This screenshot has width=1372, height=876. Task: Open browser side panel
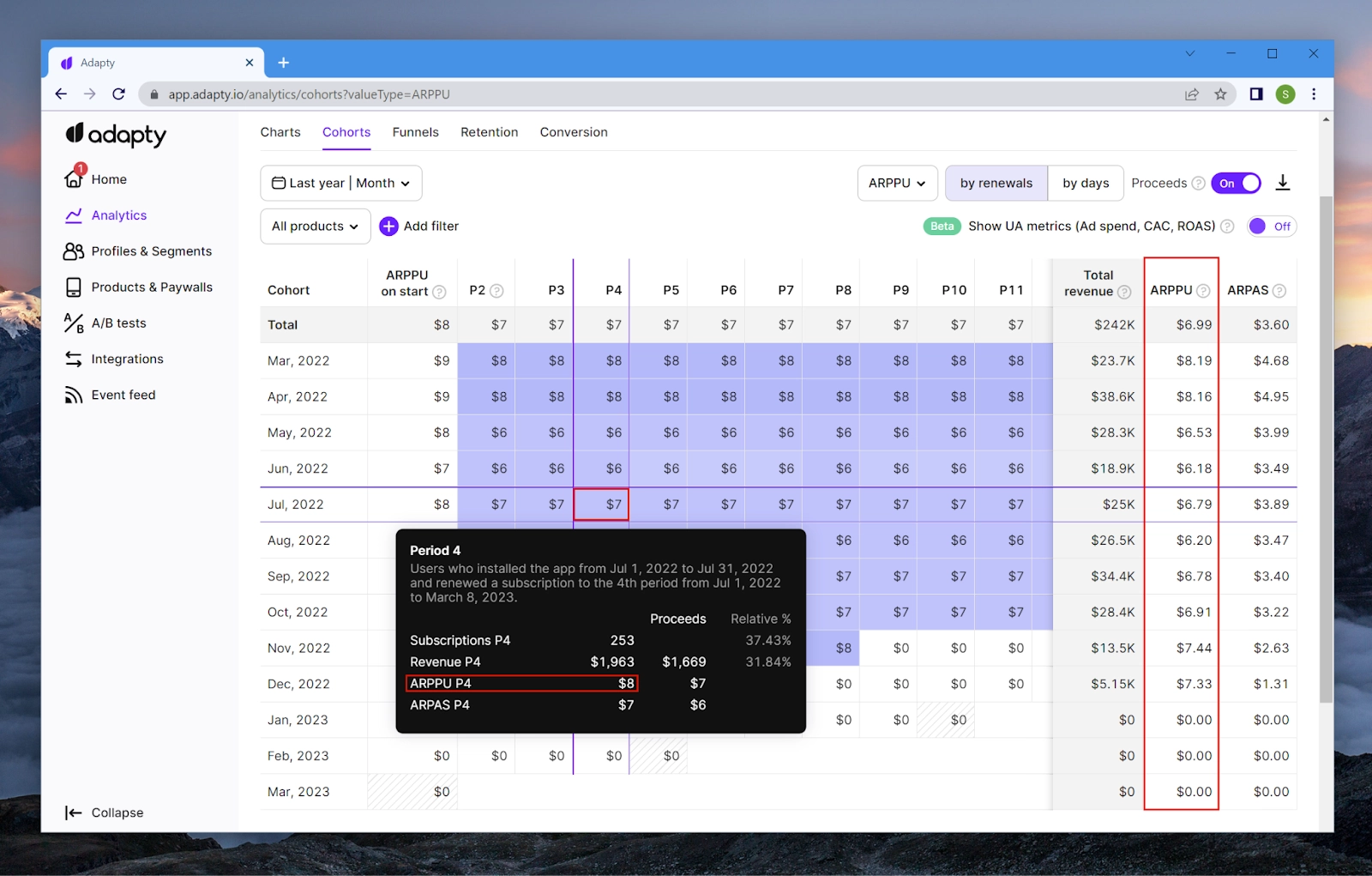(x=1256, y=94)
